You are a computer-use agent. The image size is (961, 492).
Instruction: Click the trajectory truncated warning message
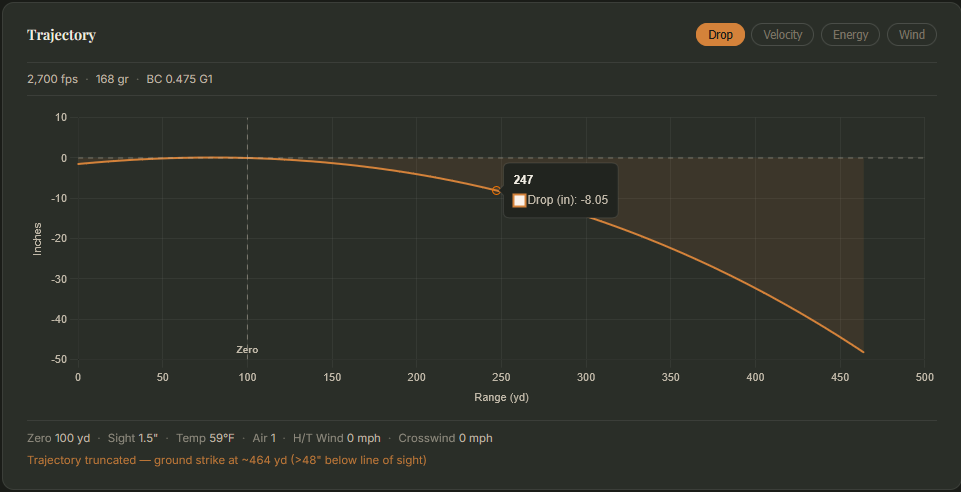click(227, 460)
